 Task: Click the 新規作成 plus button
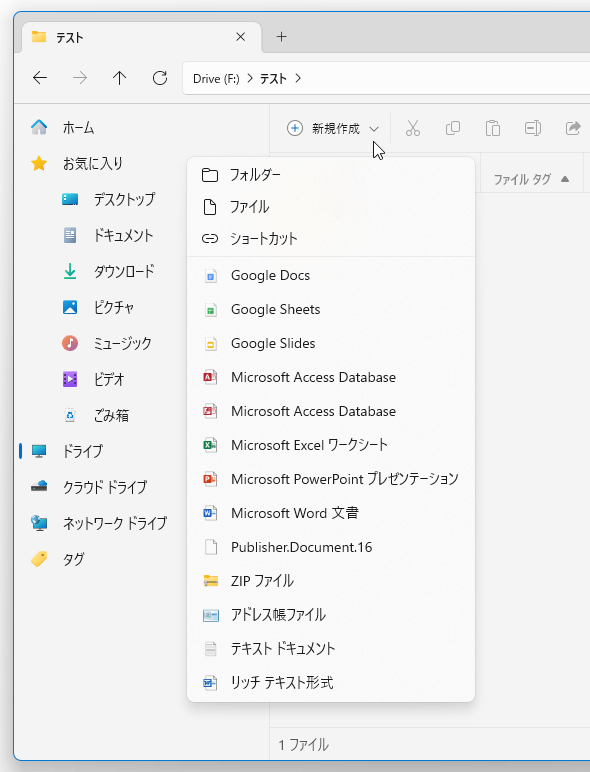295,129
